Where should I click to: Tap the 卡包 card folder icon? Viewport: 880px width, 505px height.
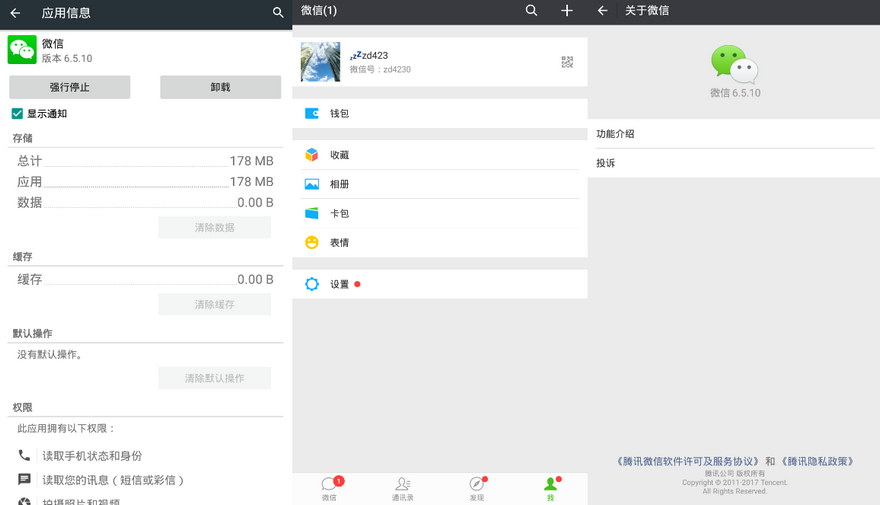pos(311,213)
